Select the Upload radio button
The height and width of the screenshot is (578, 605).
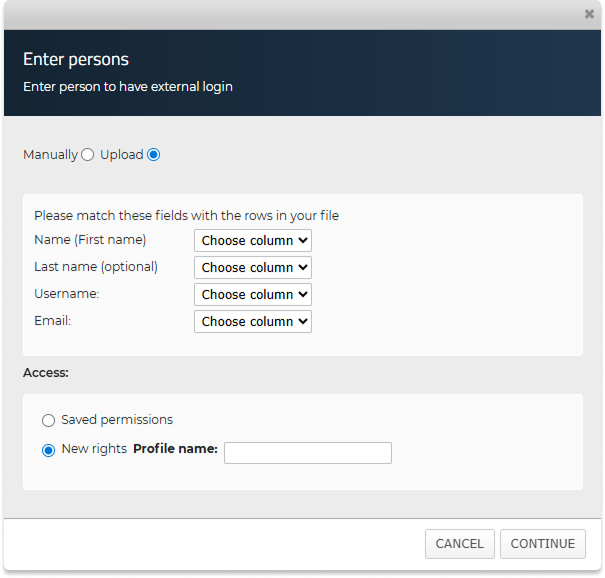tap(153, 155)
